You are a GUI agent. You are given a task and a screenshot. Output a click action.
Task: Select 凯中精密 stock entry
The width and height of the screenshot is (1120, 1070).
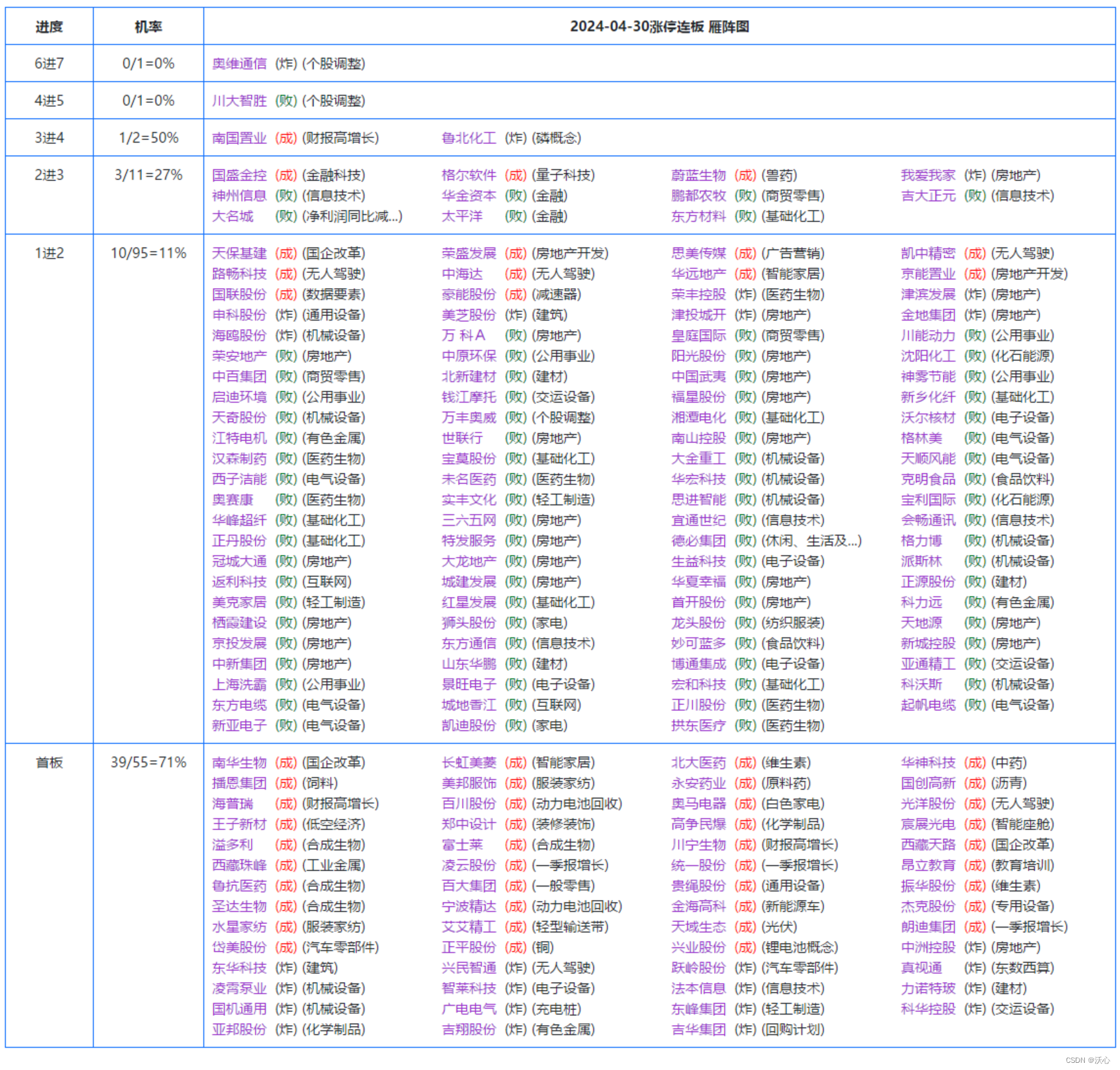click(928, 253)
